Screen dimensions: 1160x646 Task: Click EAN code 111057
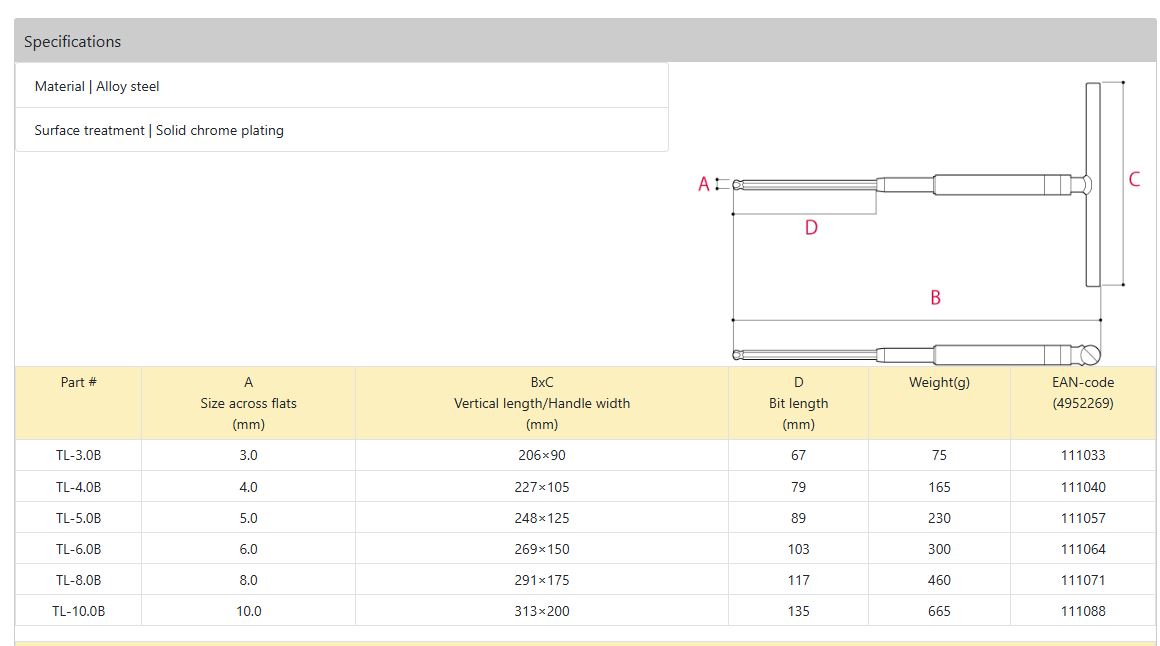[x=1083, y=518]
